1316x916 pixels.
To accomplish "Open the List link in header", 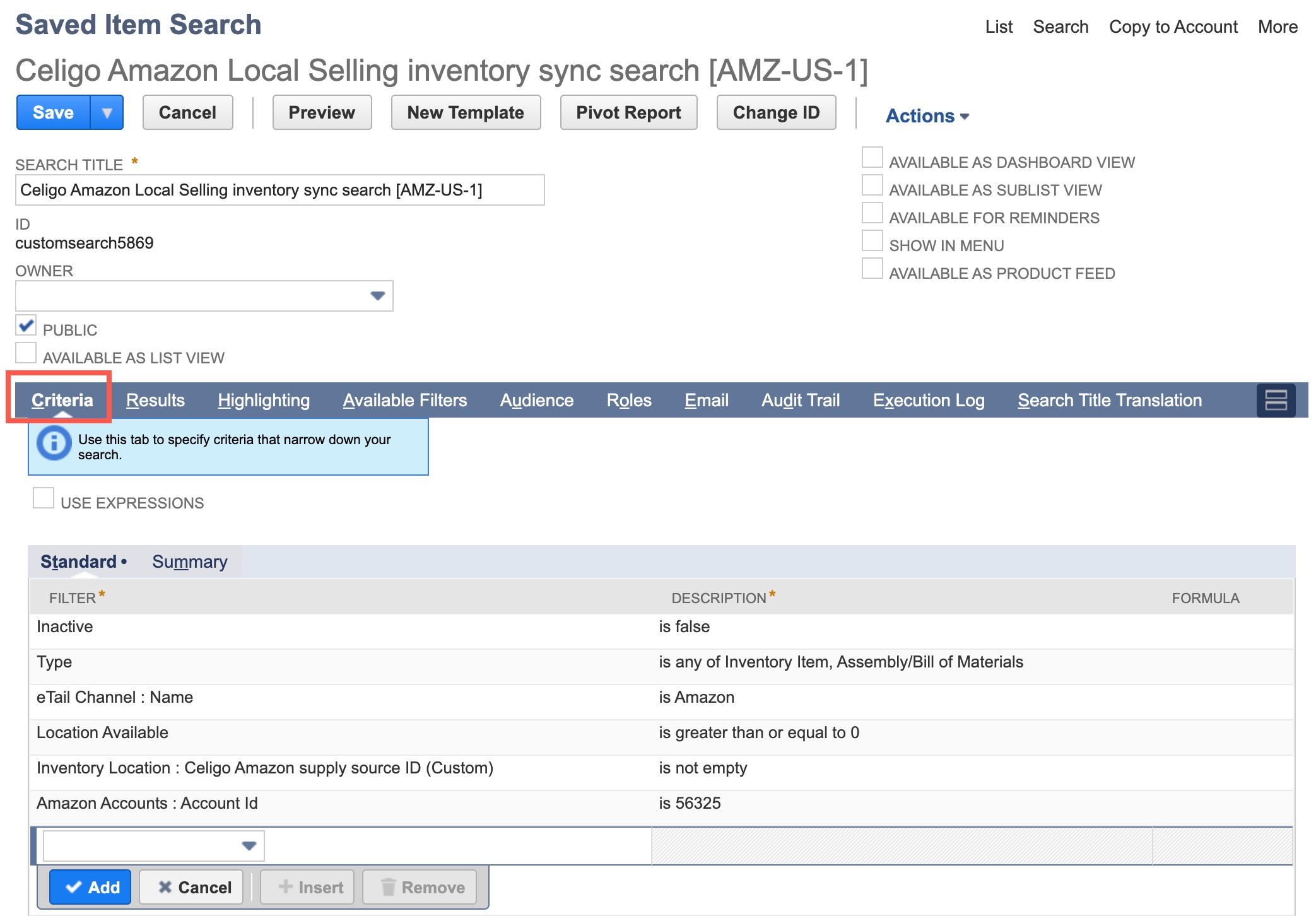I will [999, 26].
